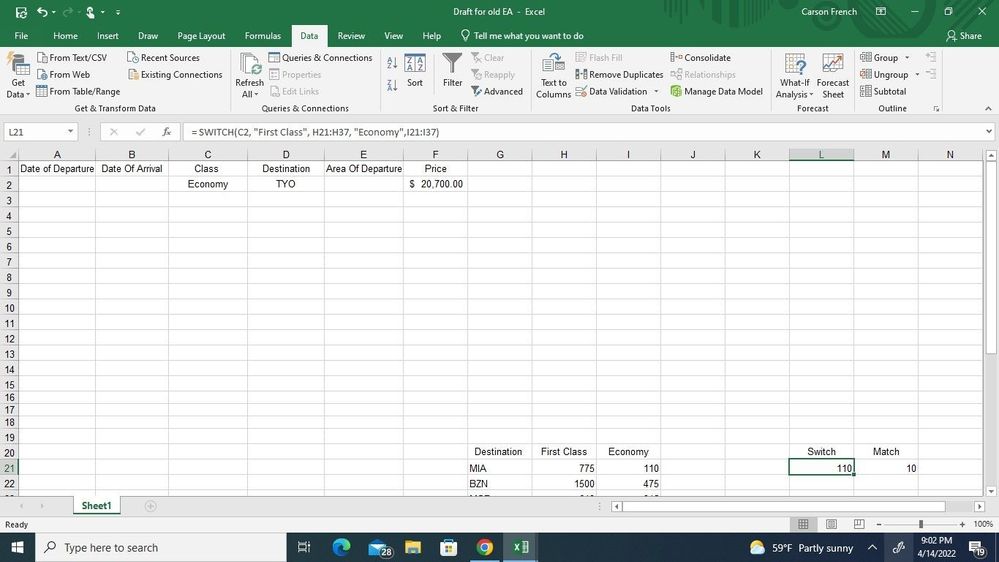Open the Sort dialog
This screenshot has width=999, height=562.
(x=415, y=70)
